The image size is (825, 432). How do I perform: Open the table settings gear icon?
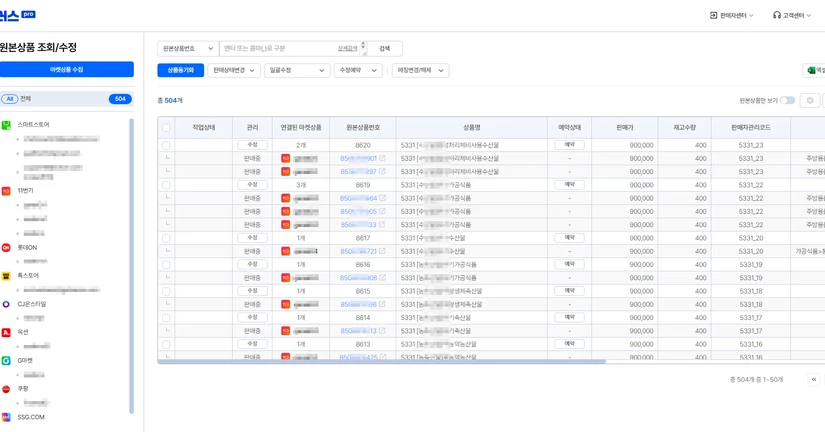point(810,100)
